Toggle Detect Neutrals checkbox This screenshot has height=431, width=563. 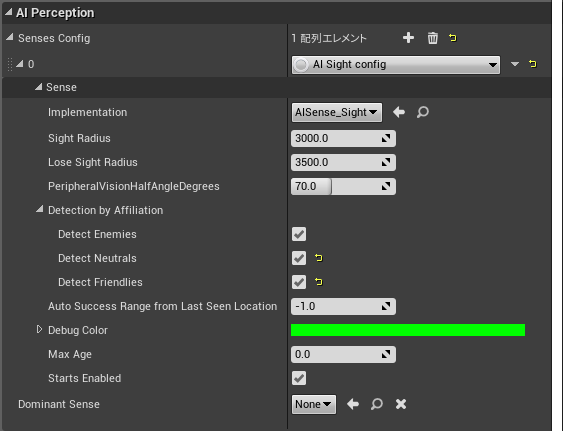299,258
